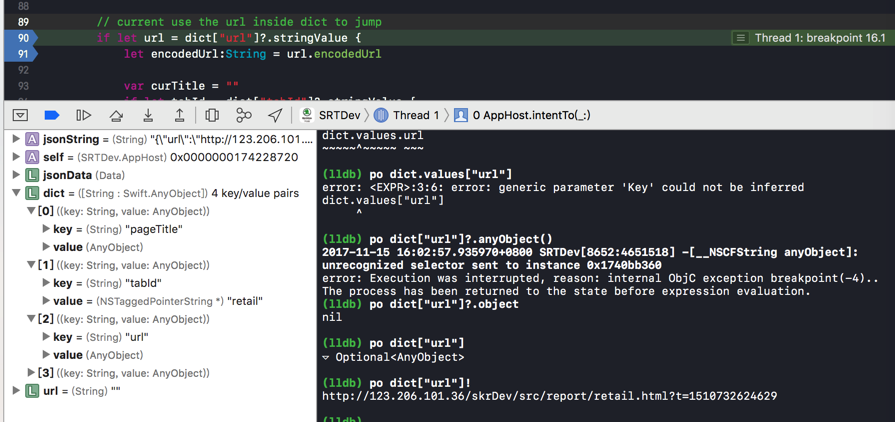Click the unrecognized selector error line

492,265
